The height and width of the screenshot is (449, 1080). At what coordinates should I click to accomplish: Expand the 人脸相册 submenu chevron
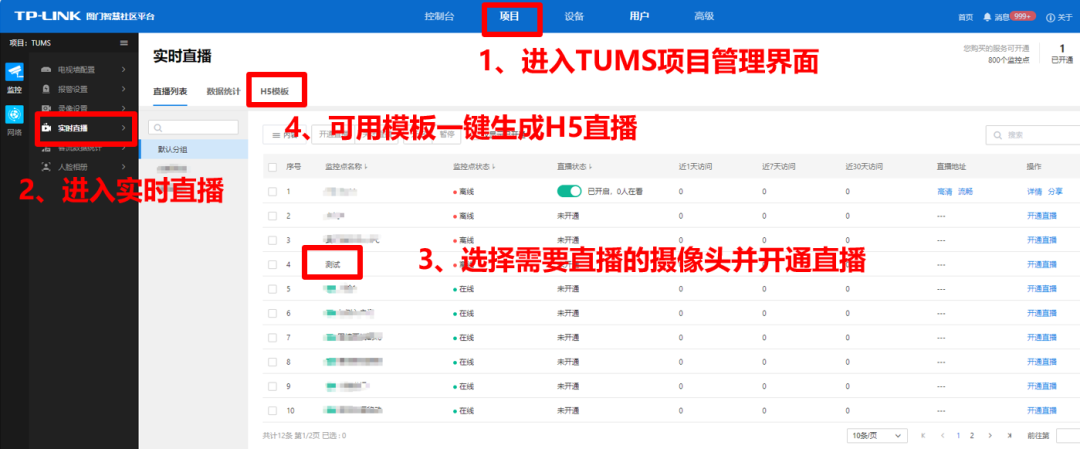(123, 167)
